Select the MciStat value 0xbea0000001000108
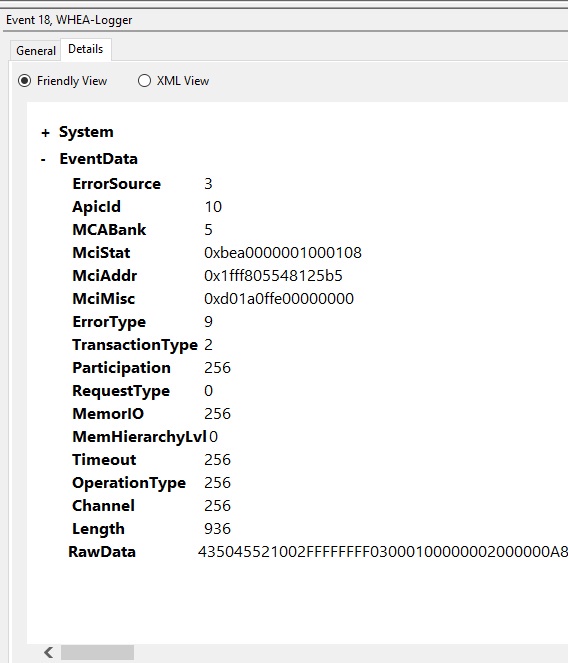 tap(283, 253)
